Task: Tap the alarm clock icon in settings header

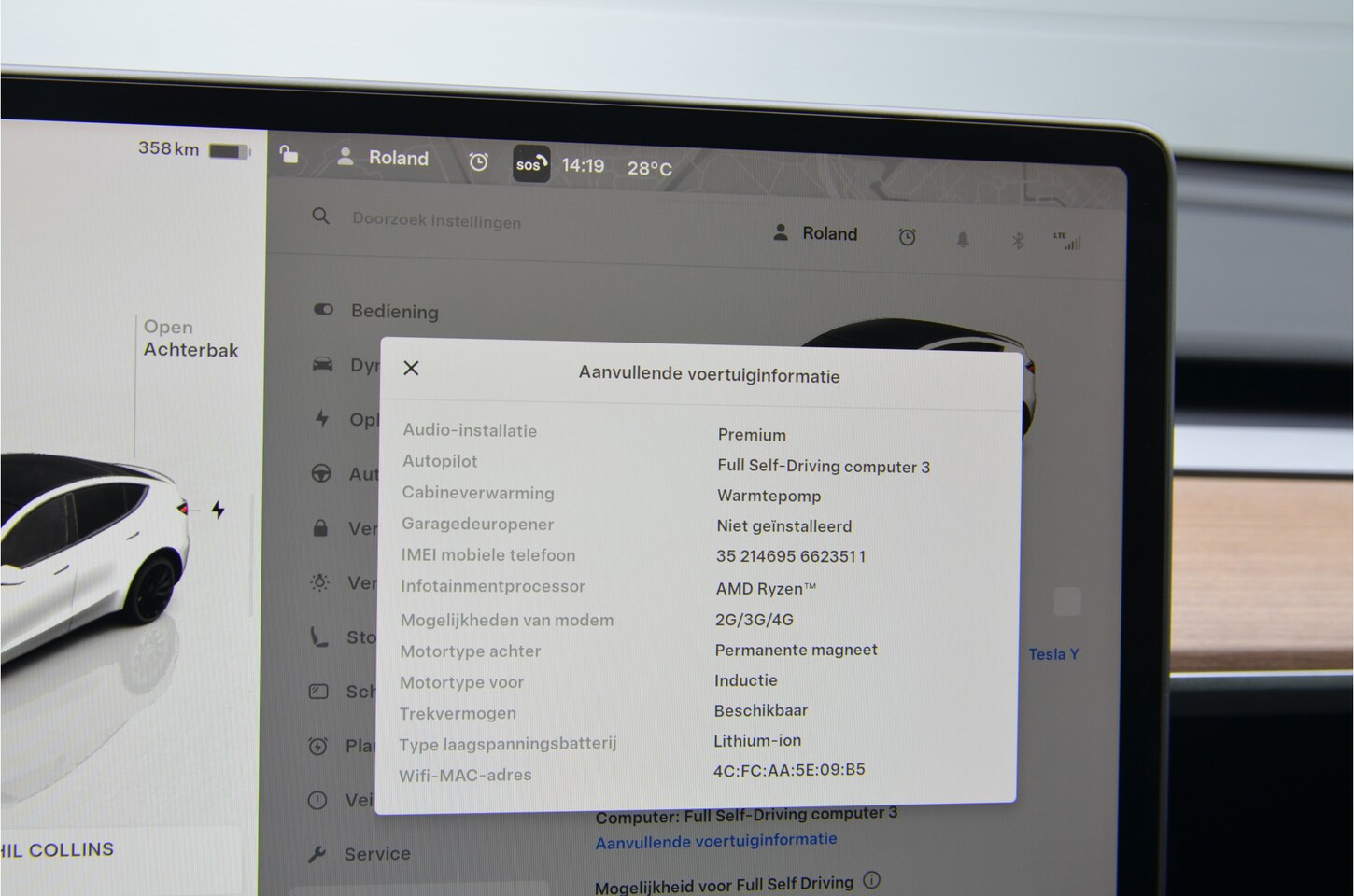Action: point(907,237)
